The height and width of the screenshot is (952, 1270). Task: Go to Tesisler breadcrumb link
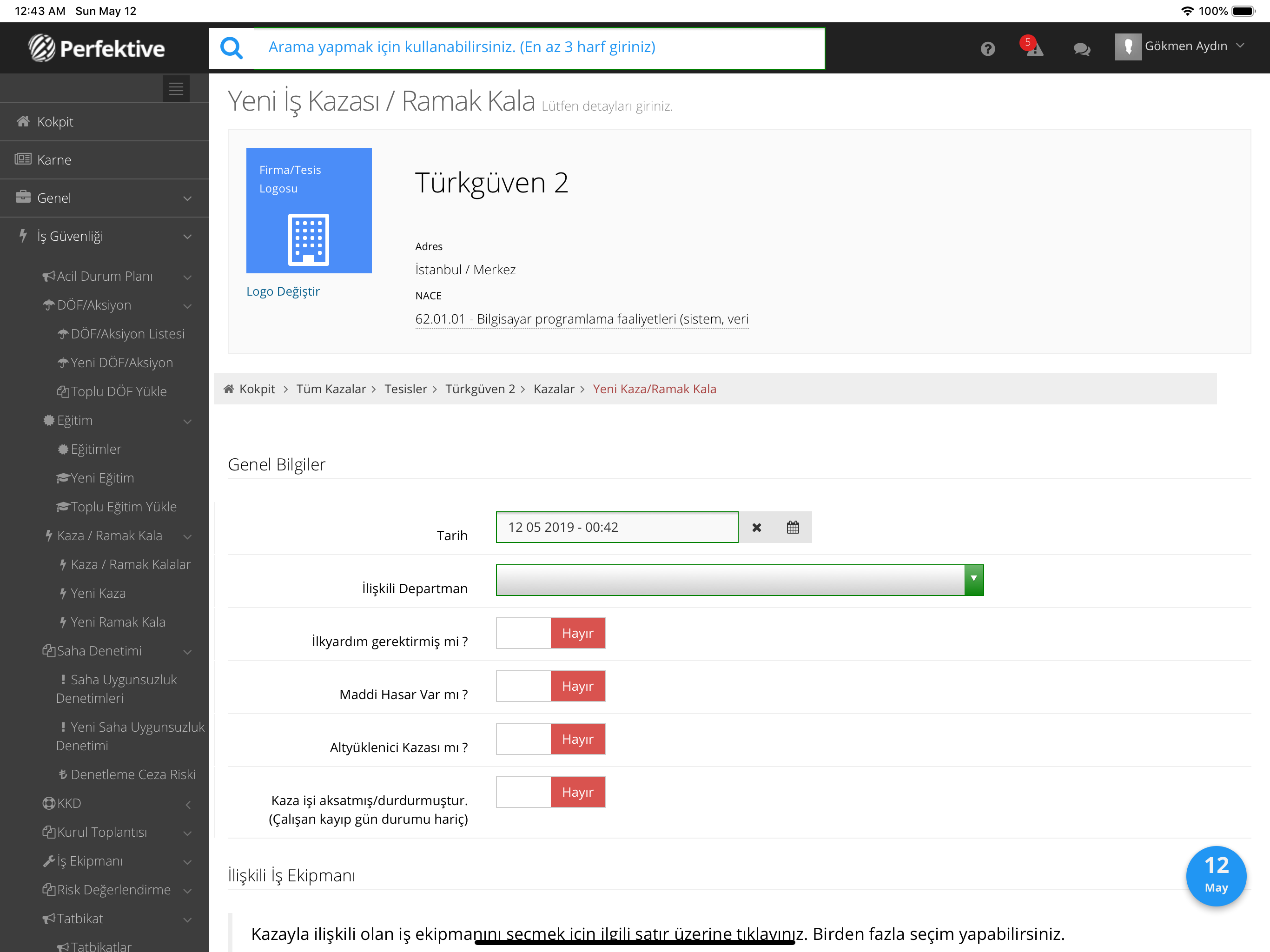[x=405, y=389]
